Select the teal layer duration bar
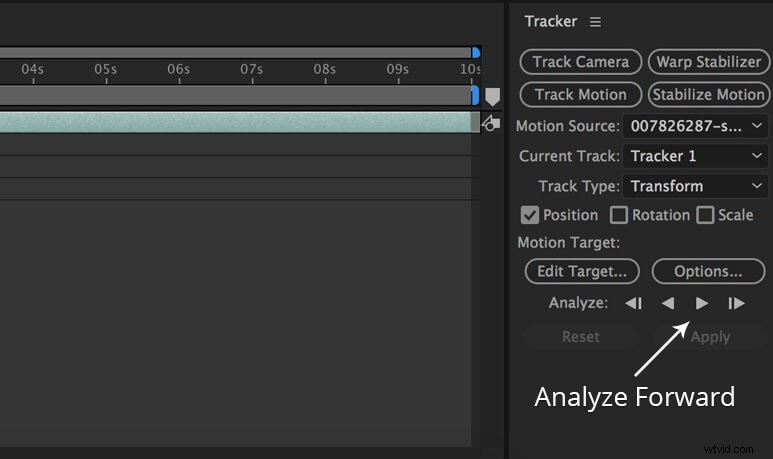 236,122
